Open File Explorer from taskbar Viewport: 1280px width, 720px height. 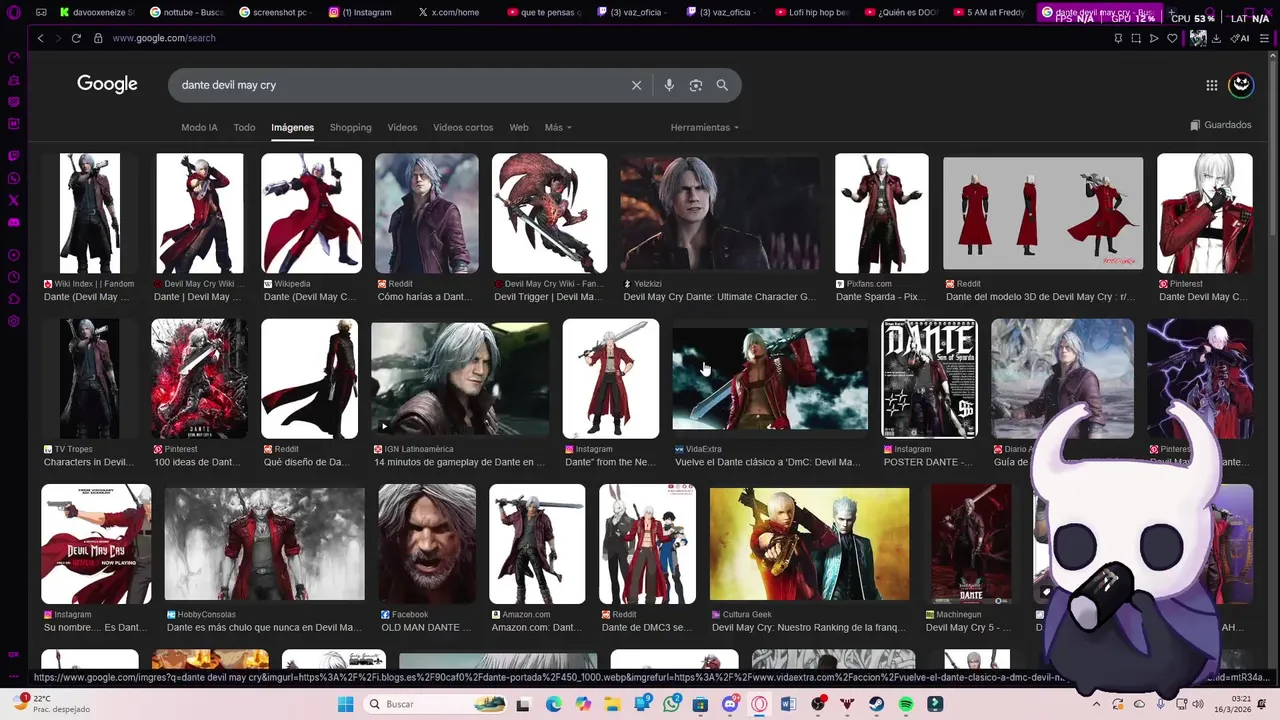pos(612,704)
